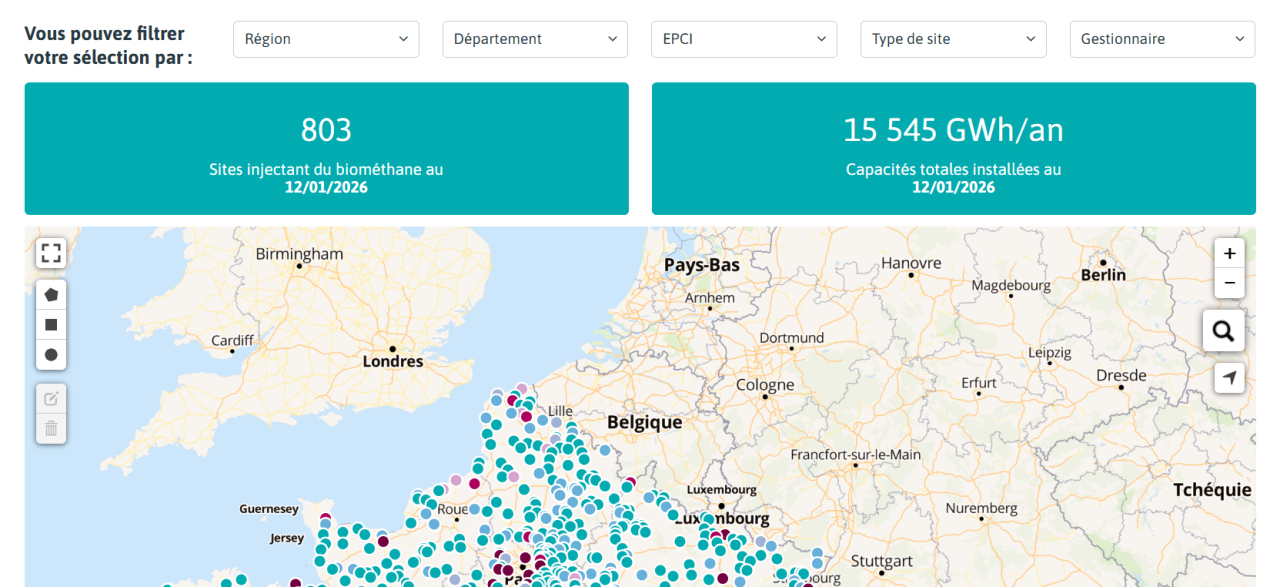Viewport: 1280px width, 587px height.
Task: Click the locate me arrow icon
Action: [1229, 378]
